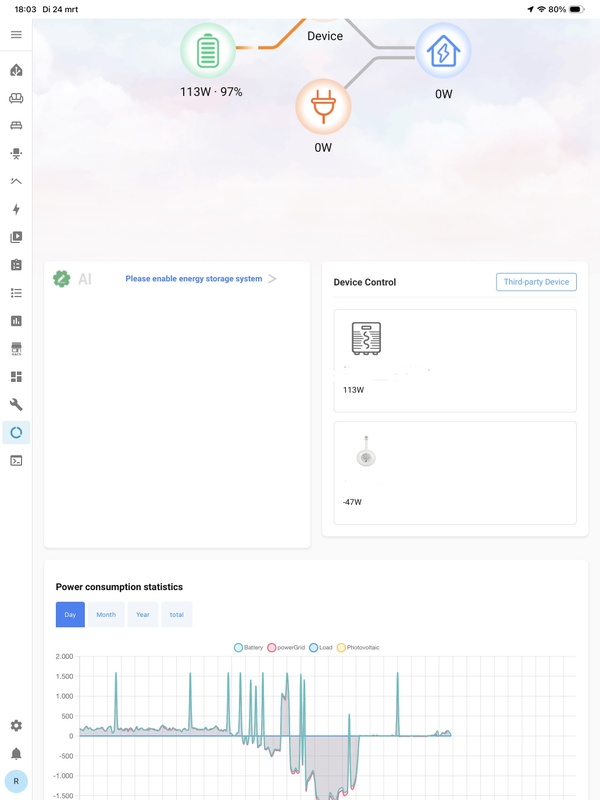
Task: Open the Logbook list icon
Action: coord(16,293)
